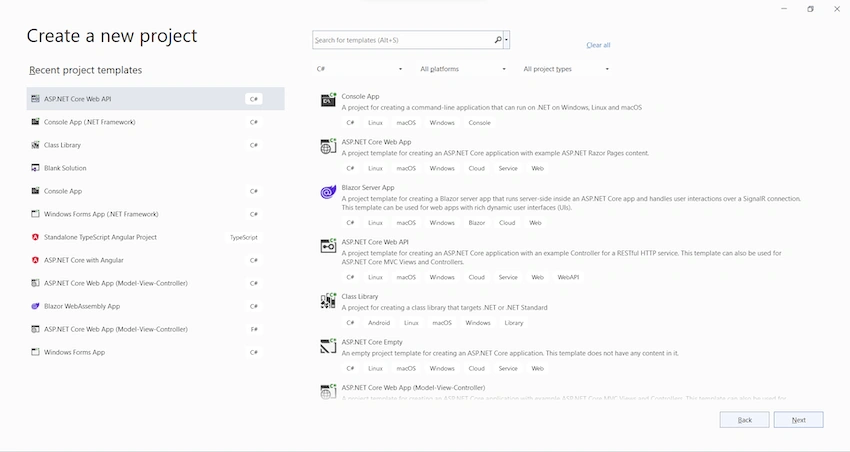Select recent Console App (.NET Framework) template
850x452 pixels.
(x=156, y=122)
